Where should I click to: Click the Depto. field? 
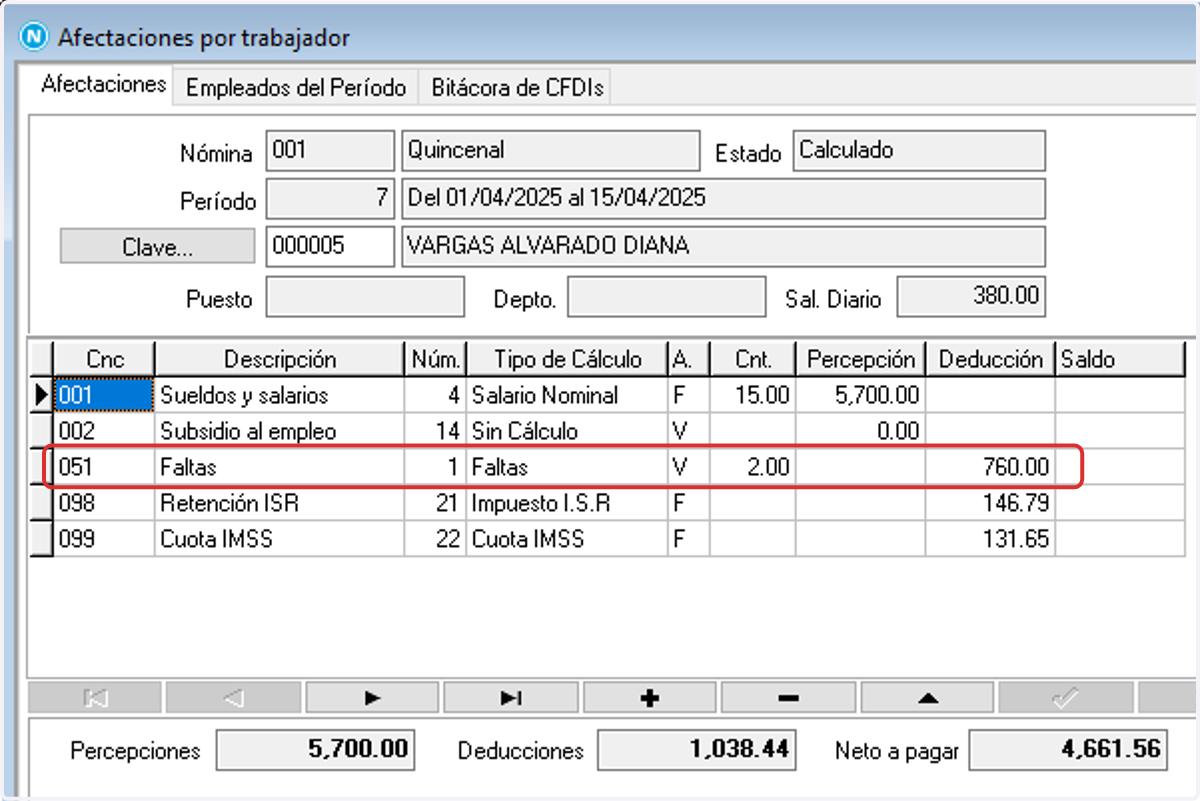[667, 297]
